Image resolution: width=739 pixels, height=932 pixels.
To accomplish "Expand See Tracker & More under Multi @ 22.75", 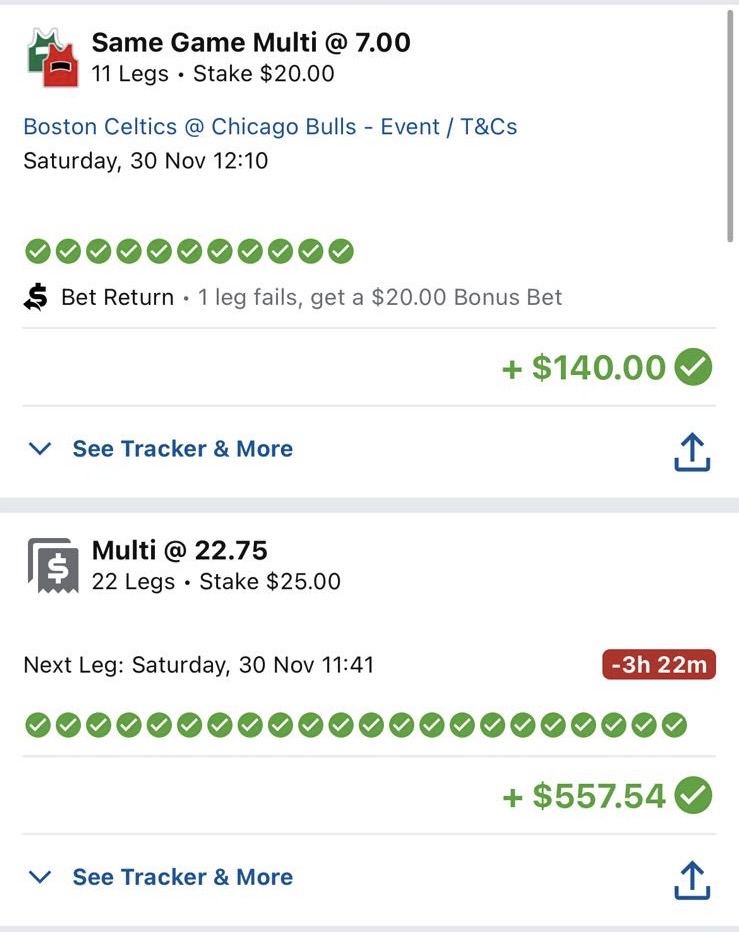I will (x=183, y=877).
